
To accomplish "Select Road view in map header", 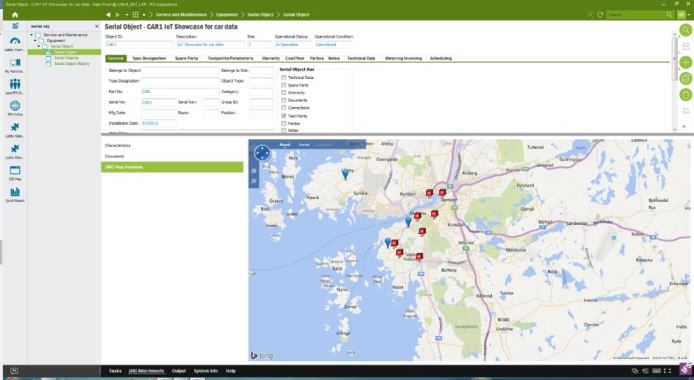I will click(285, 145).
